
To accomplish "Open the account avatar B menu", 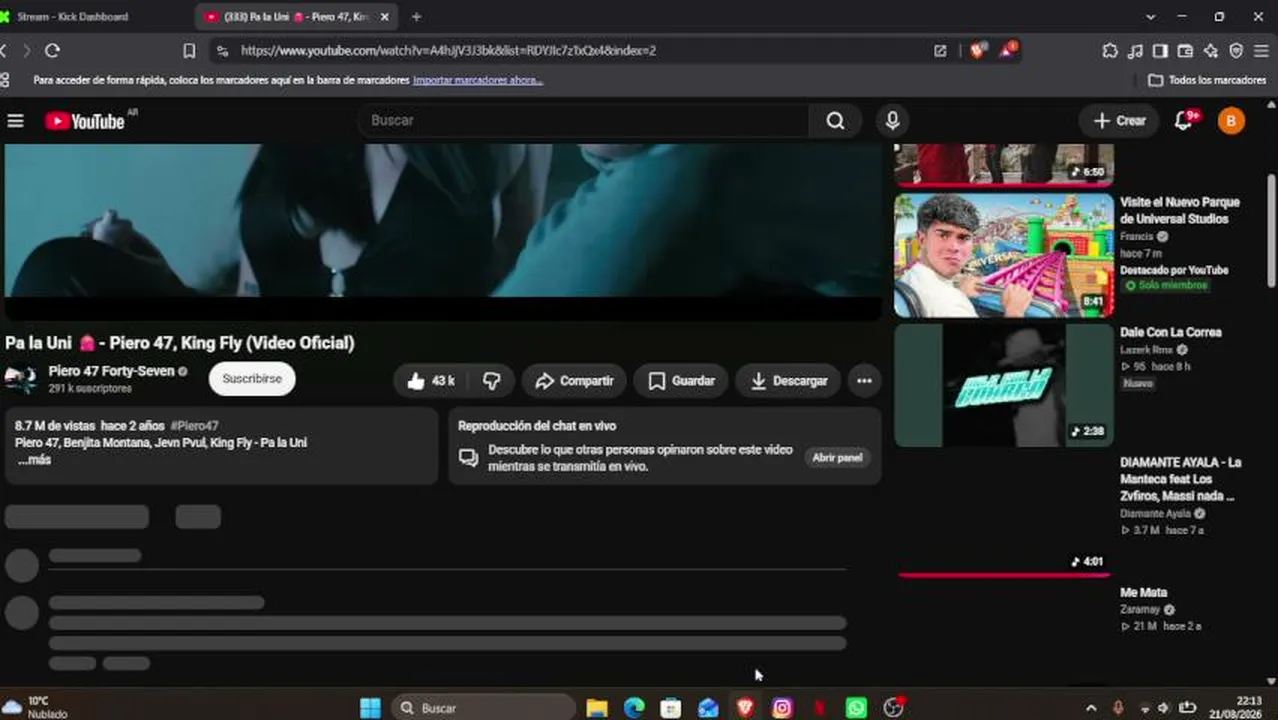I will tap(1231, 121).
